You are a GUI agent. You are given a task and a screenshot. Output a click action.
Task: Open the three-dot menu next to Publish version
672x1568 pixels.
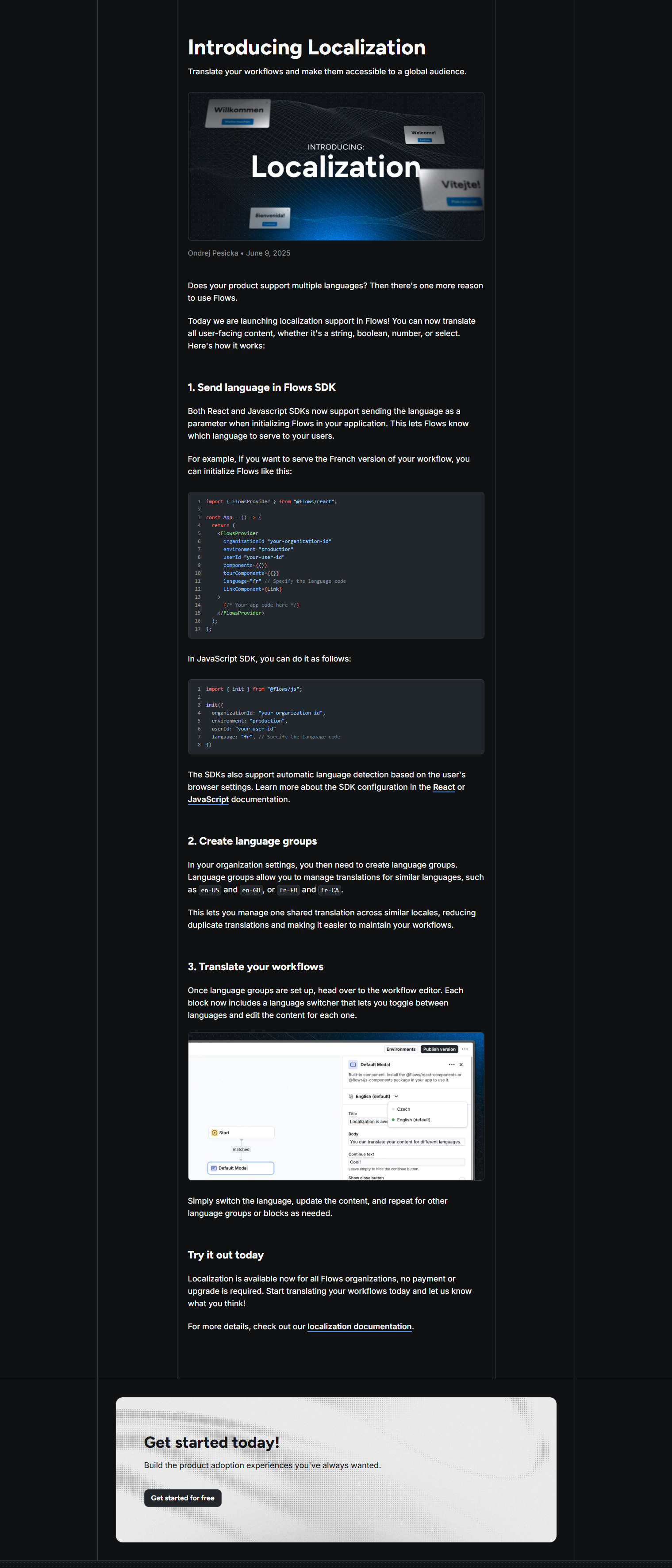pos(465,1049)
